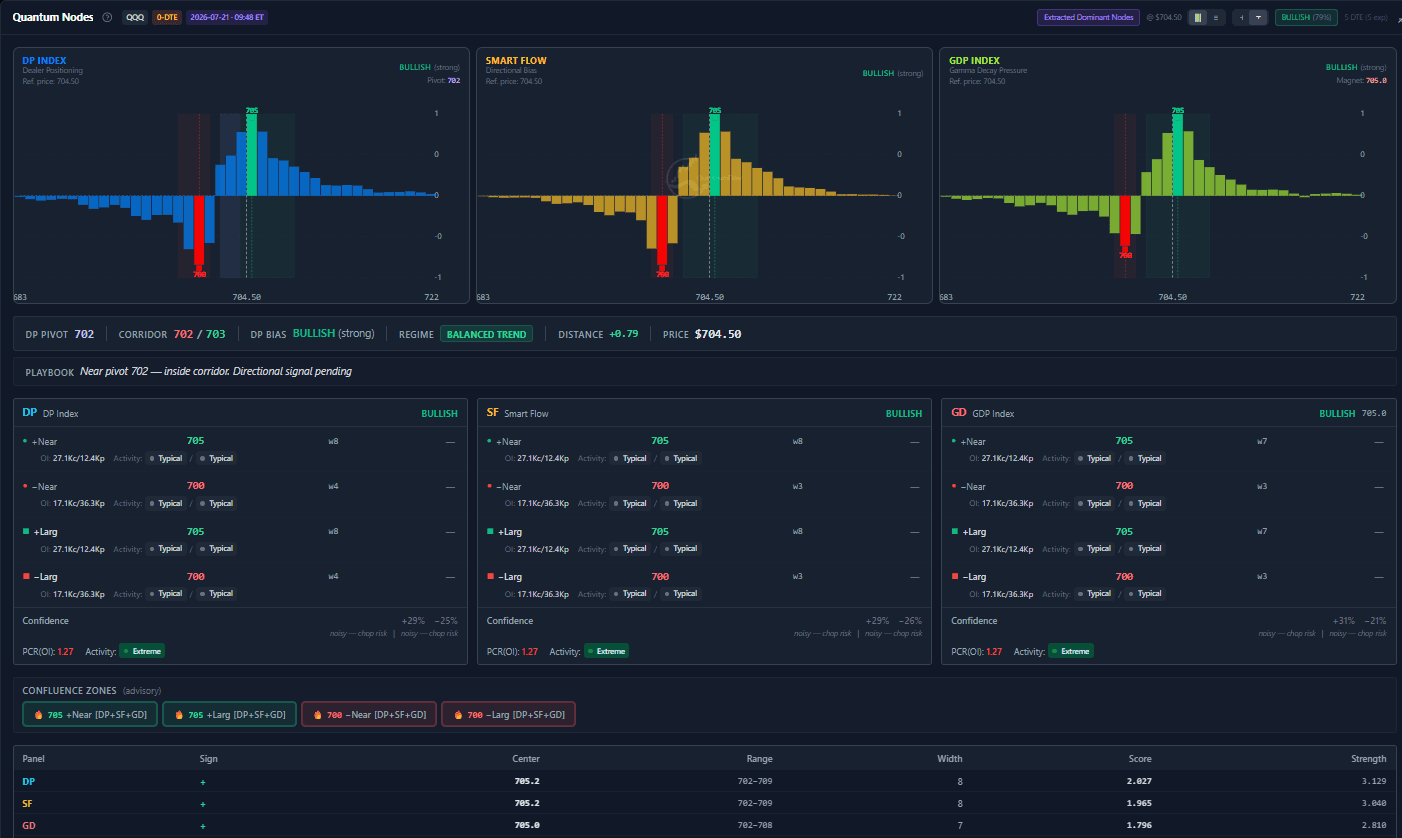
Task: Click the PLAYBOOK message text
Action: coord(216,372)
